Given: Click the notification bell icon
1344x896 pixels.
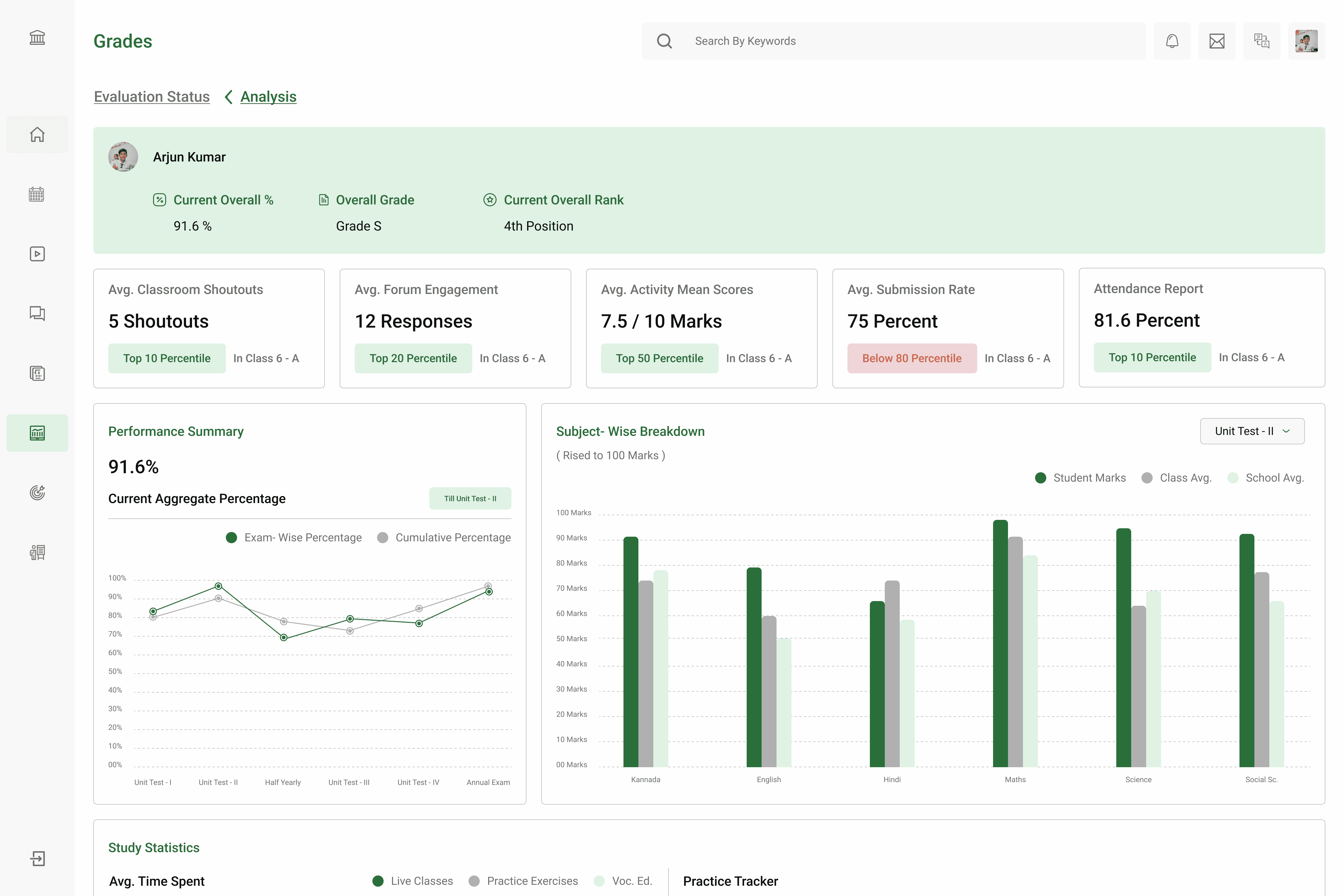Looking at the screenshot, I should point(1172,41).
